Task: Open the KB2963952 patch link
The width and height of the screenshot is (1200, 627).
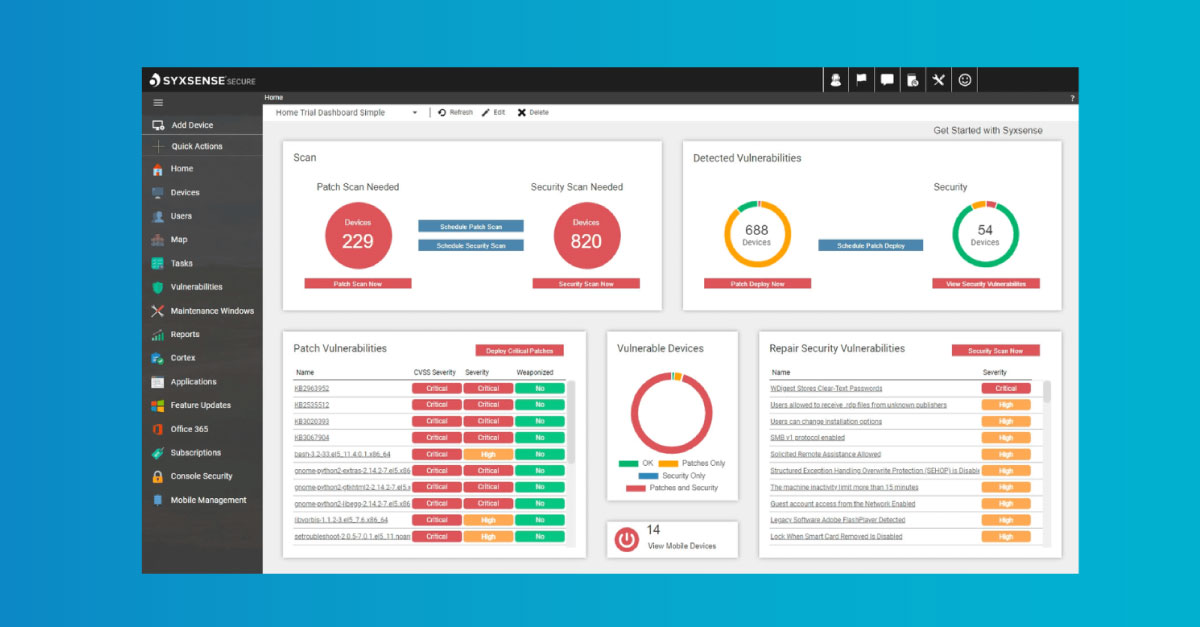Action: coord(312,388)
